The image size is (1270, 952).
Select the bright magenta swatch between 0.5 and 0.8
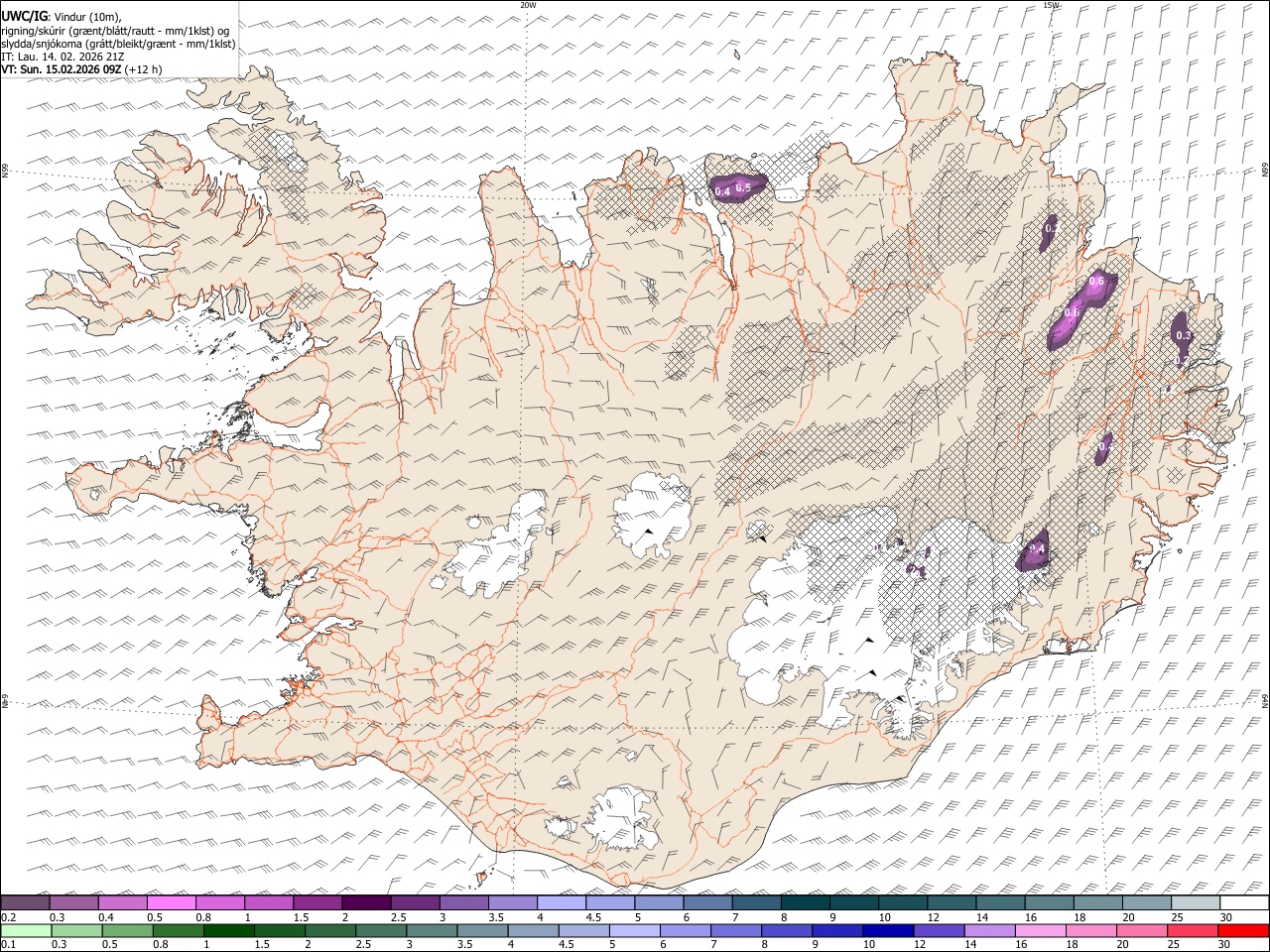(x=172, y=902)
